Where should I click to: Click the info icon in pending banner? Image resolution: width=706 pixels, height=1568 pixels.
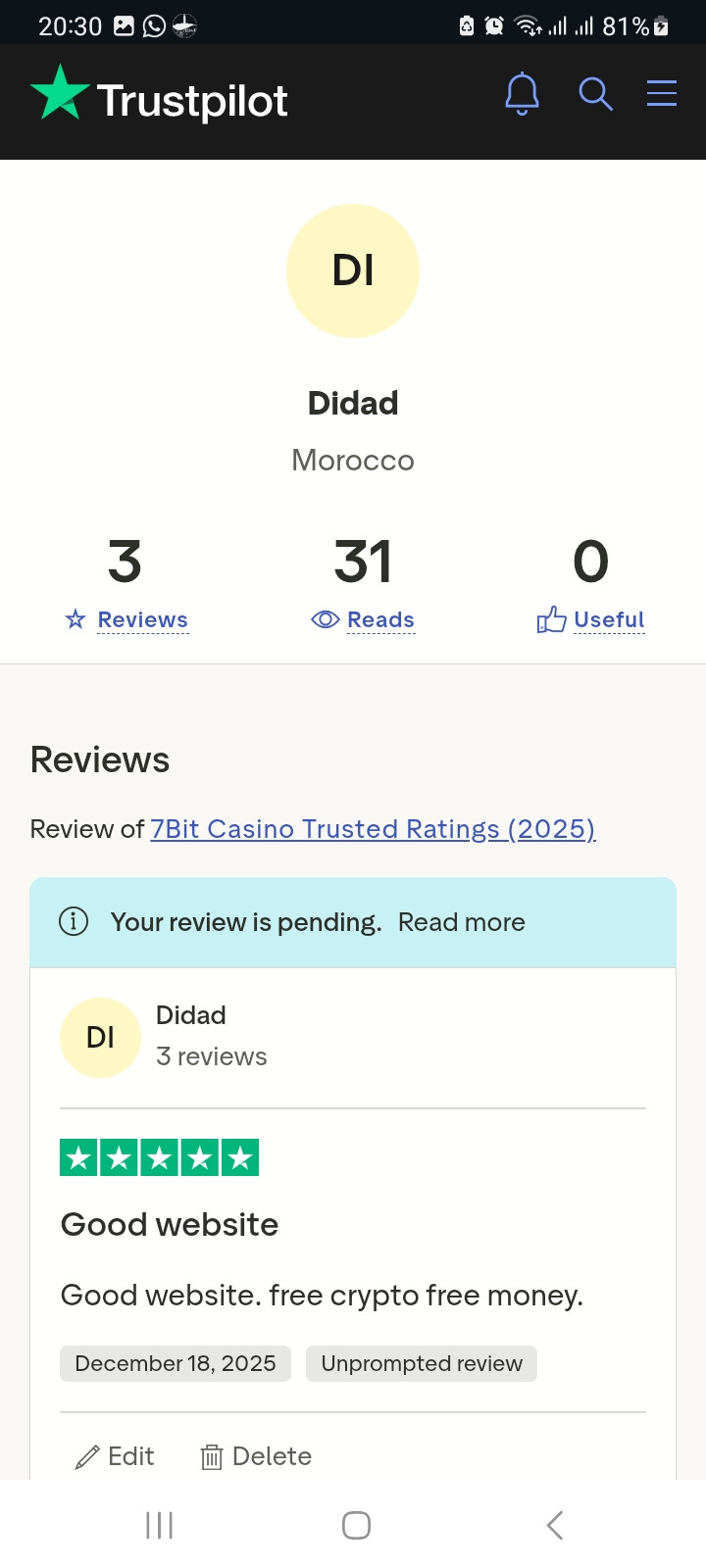(x=74, y=921)
